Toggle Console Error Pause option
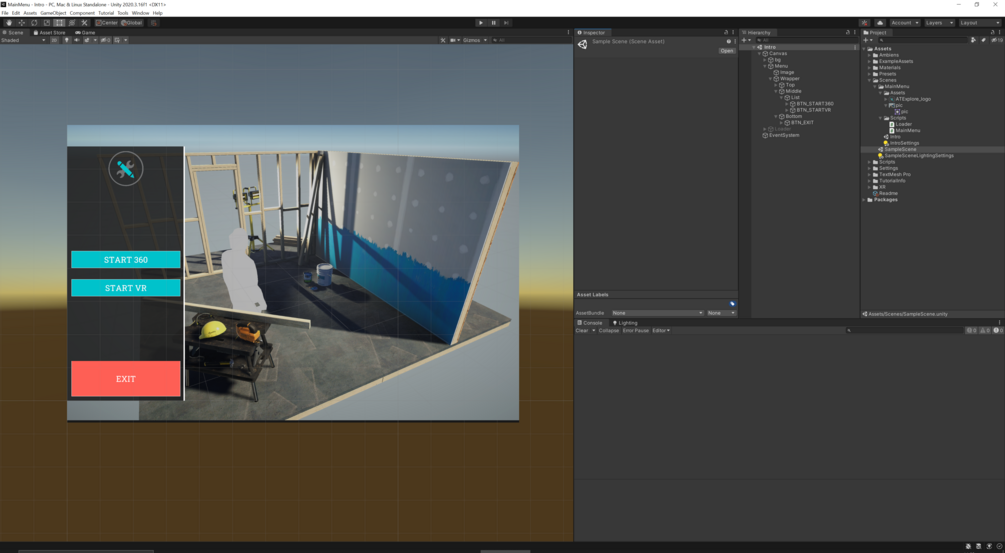Screen dimensions: 1005x553 tap(636, 331)
